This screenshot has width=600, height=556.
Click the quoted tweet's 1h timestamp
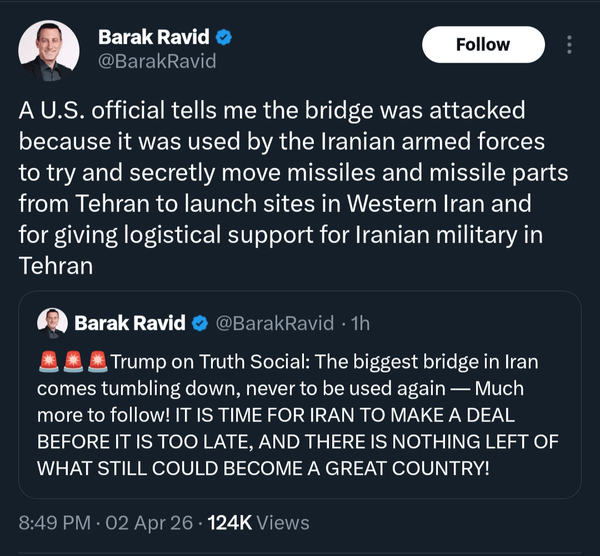click(356, 323)
